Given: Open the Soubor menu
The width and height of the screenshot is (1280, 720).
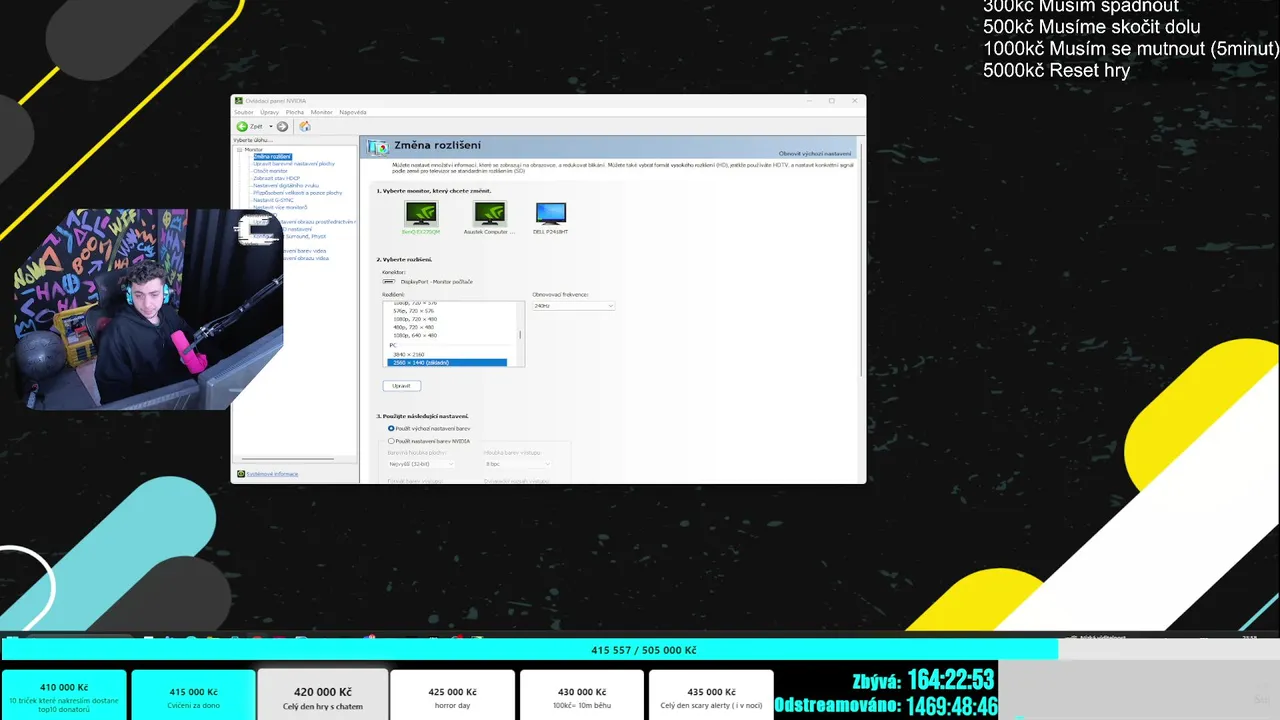Looking at the screenshot, I should pyautogui.click(x=244, y=112).
